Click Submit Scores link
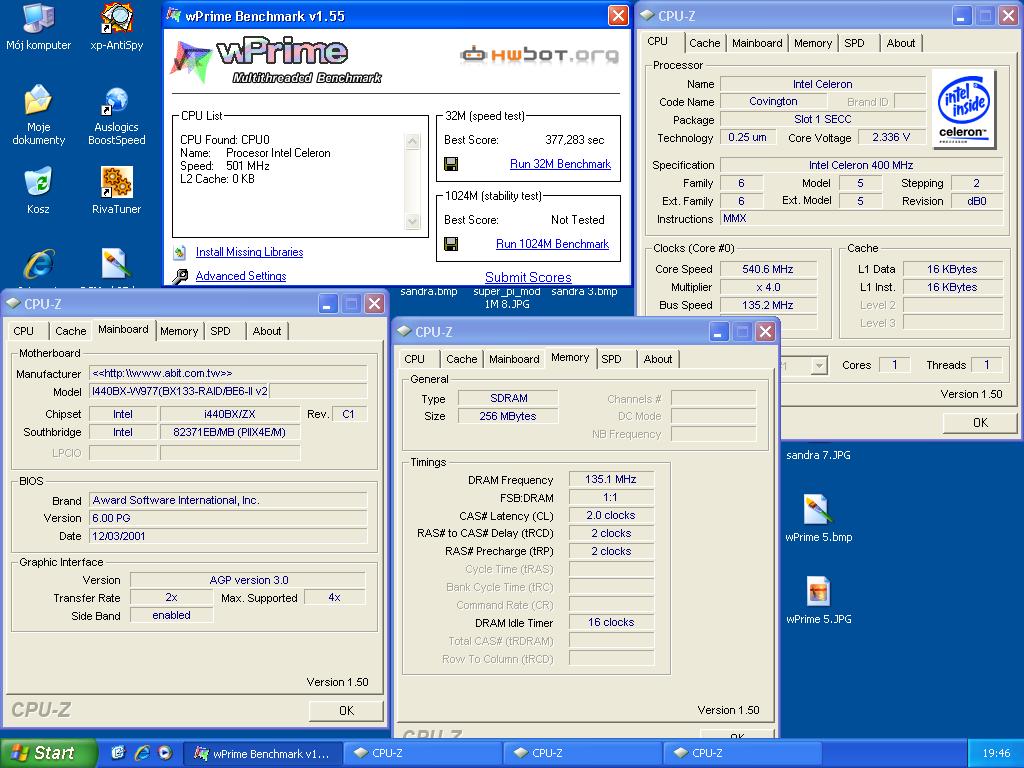Image resolution: width=1024 pixels, height=768 pixels. [x=528, y=277]
